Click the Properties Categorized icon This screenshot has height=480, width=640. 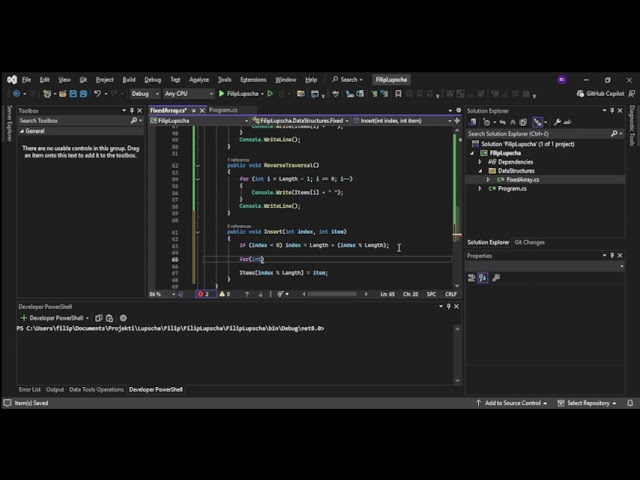tap(472, 278)
